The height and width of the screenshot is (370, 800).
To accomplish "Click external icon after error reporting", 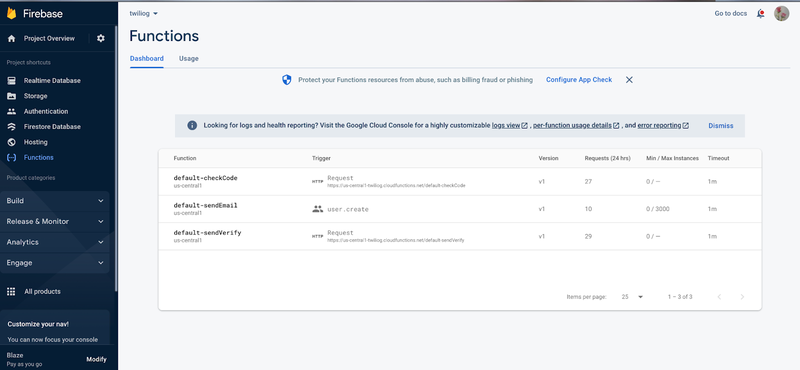I will point(686,126).
